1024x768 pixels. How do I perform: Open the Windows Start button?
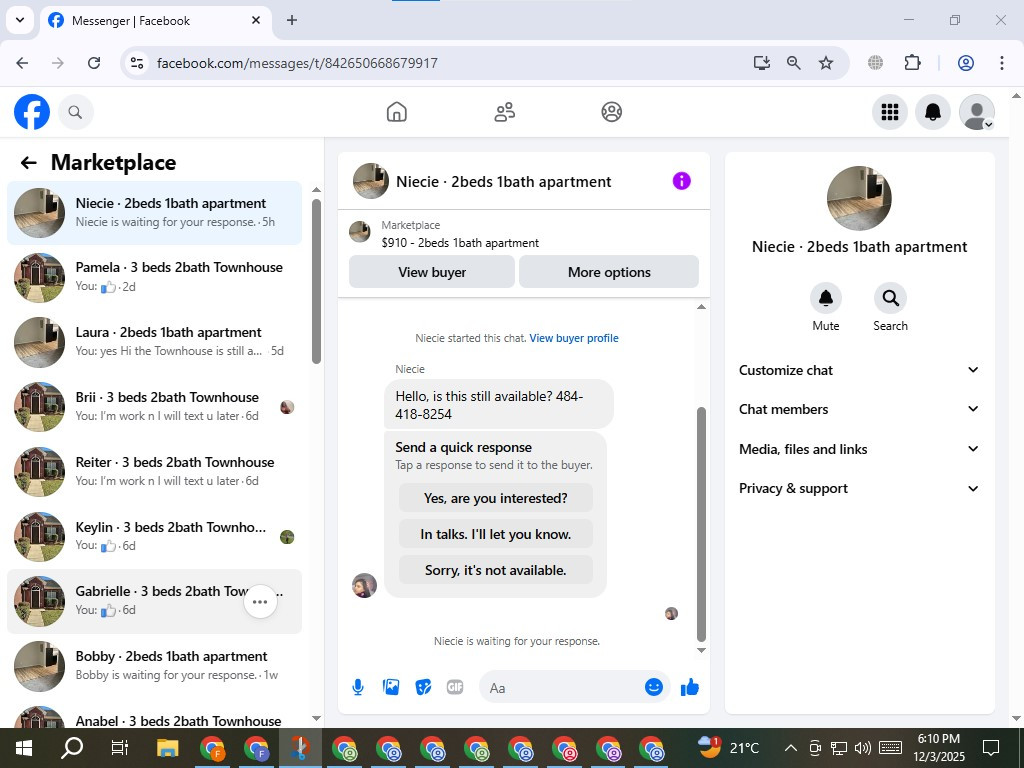24,748
